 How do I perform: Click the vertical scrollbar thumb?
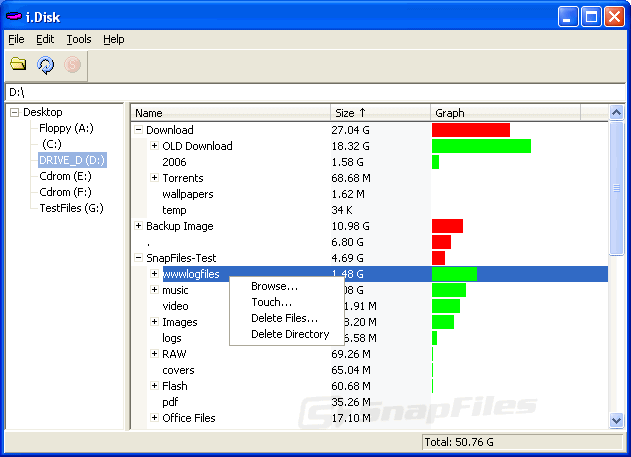(x=616, y=188)
